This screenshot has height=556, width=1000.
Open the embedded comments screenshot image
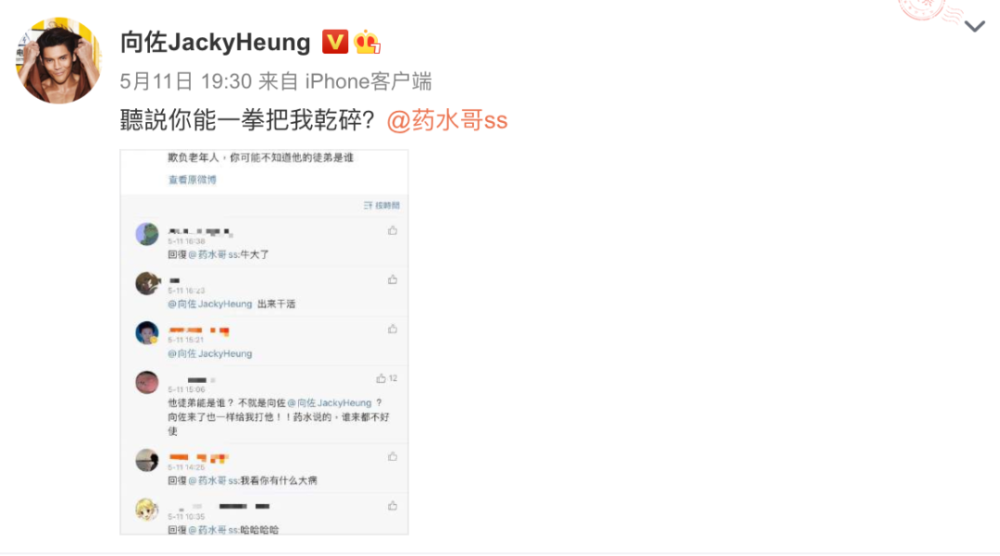coord(264,342)
